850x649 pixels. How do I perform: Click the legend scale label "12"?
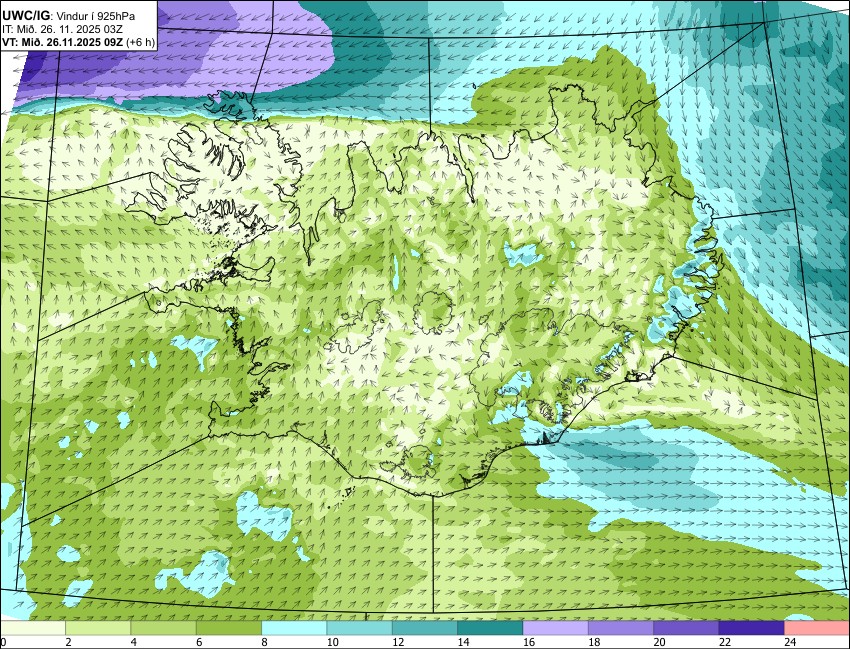coord(398,642)
